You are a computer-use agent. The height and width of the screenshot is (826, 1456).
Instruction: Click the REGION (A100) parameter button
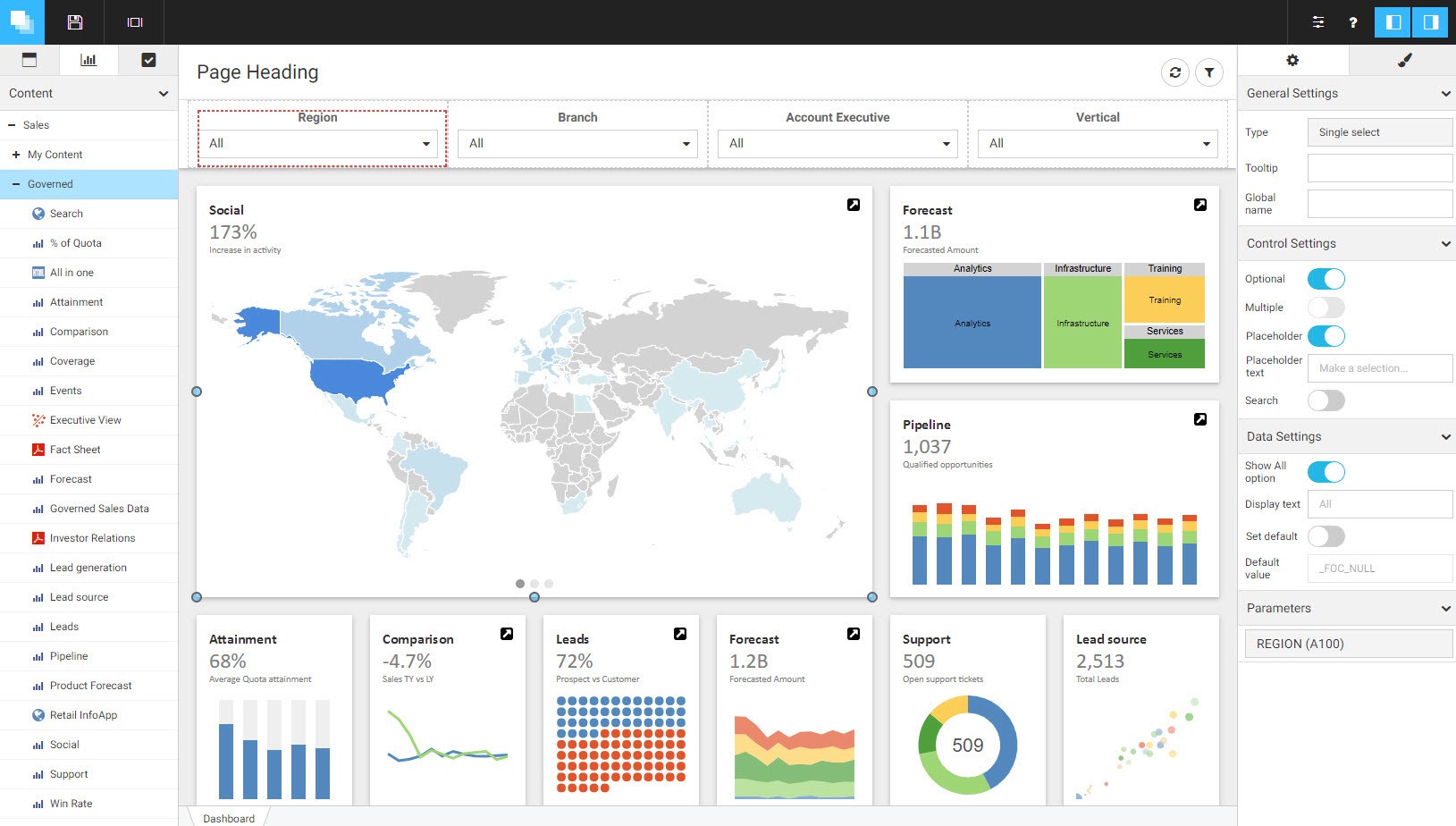point(1348,644)
